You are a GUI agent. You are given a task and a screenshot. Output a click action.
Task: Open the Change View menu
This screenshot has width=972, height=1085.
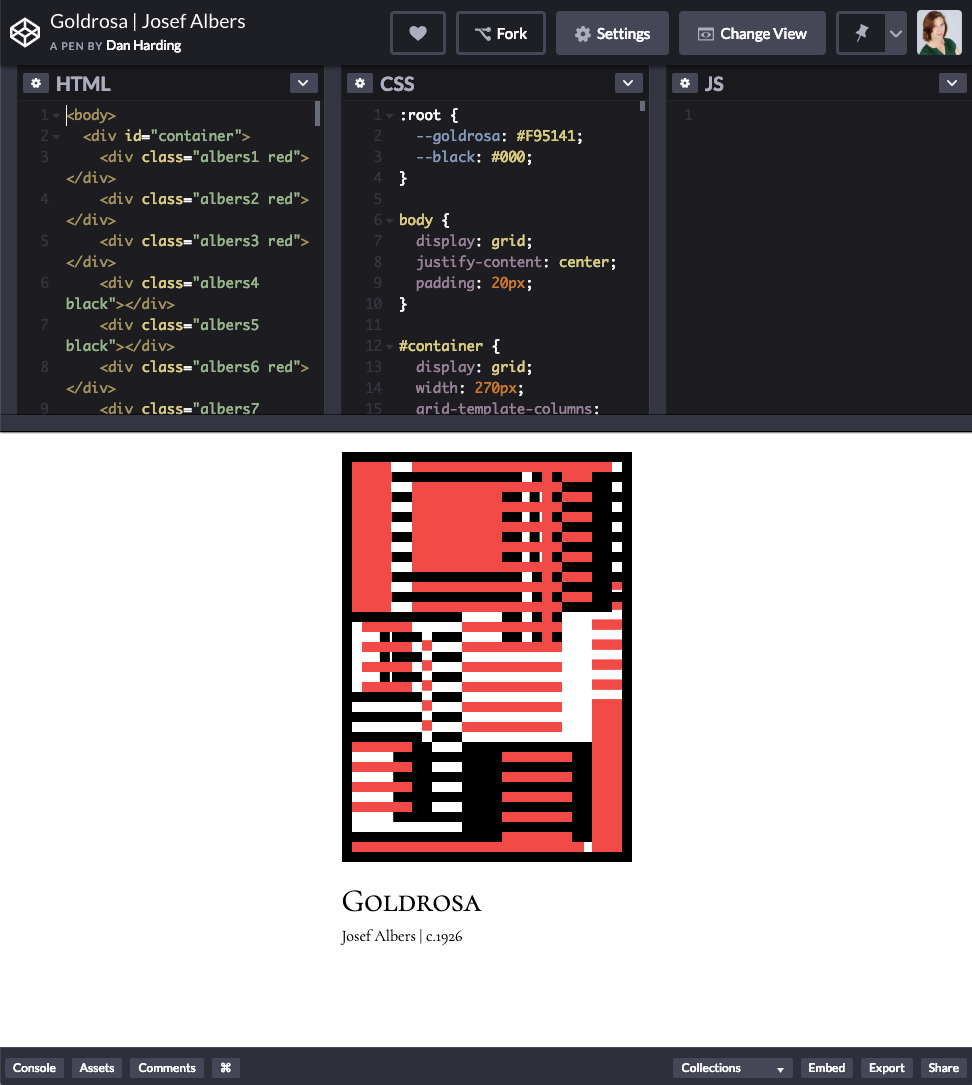[752, 33]
